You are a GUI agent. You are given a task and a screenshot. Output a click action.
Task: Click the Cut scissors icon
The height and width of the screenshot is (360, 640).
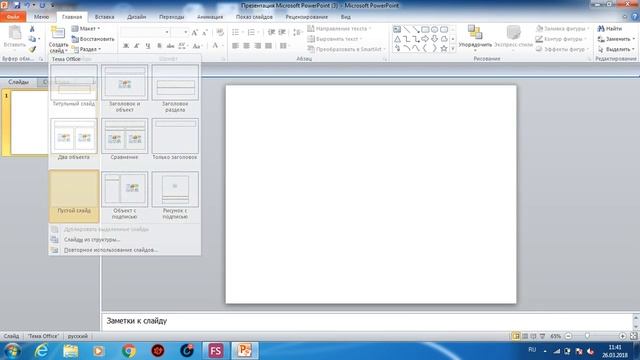click(x=32, y=29)
